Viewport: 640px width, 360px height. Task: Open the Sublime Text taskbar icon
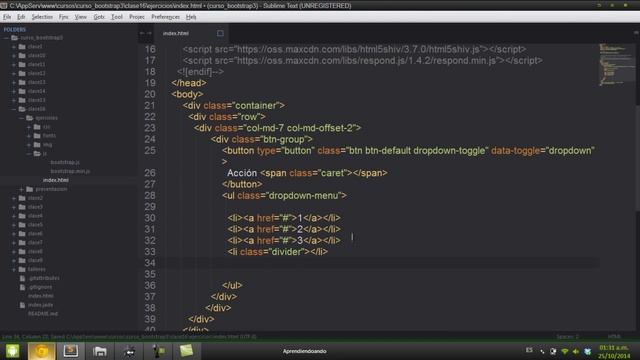click(x=71, y=351)
